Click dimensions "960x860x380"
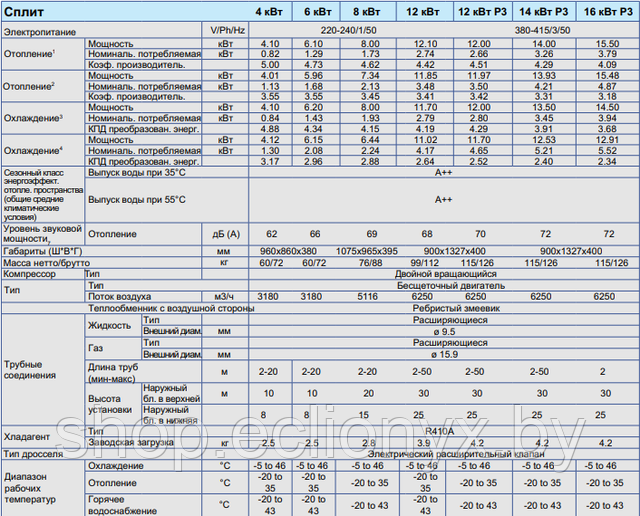Image resolution: width=640 pixels, height=516 pixels. click(x=289, y=251)
